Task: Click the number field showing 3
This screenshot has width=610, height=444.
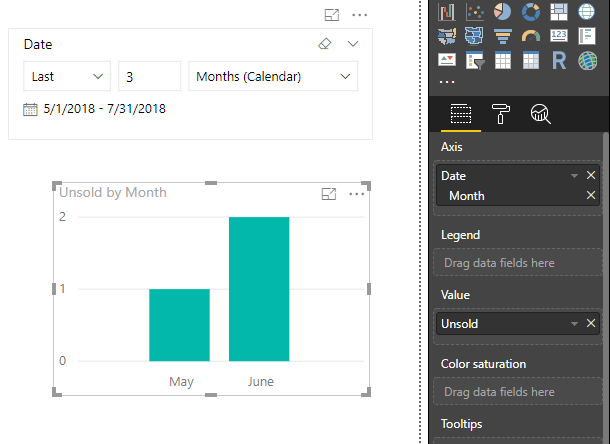Action: [x=149, y=76]
